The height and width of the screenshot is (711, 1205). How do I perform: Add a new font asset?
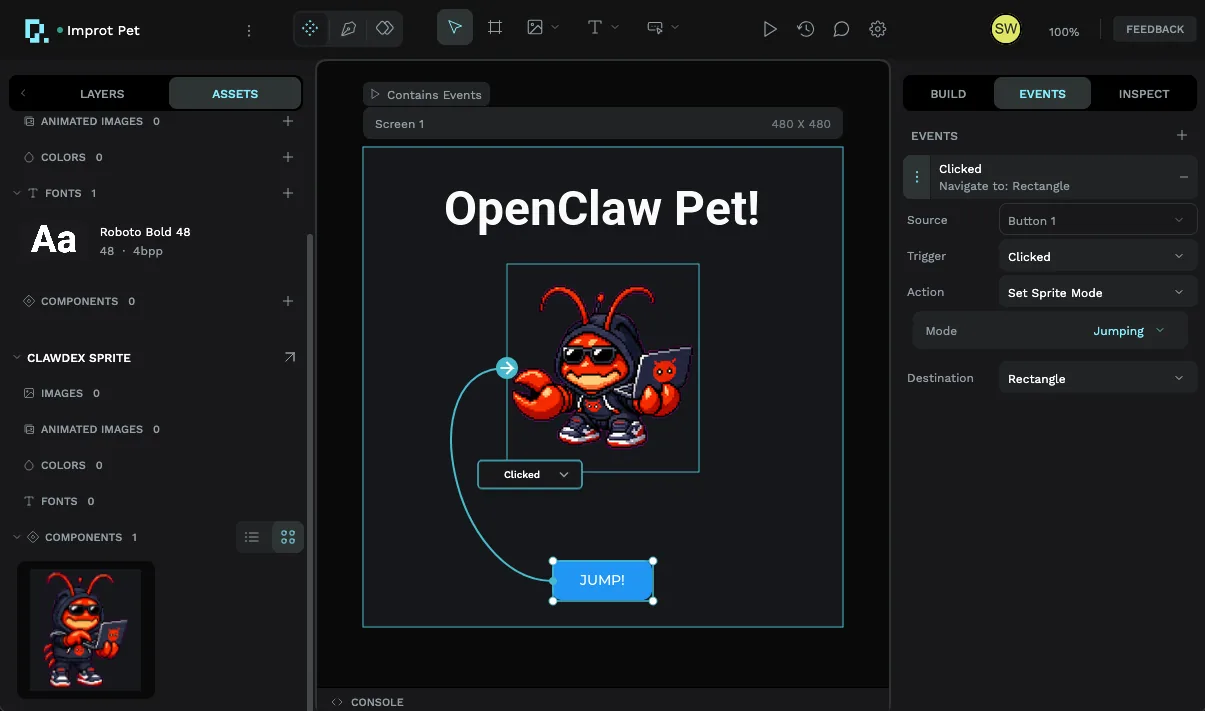pyautogui.click(x=288, y=193)
